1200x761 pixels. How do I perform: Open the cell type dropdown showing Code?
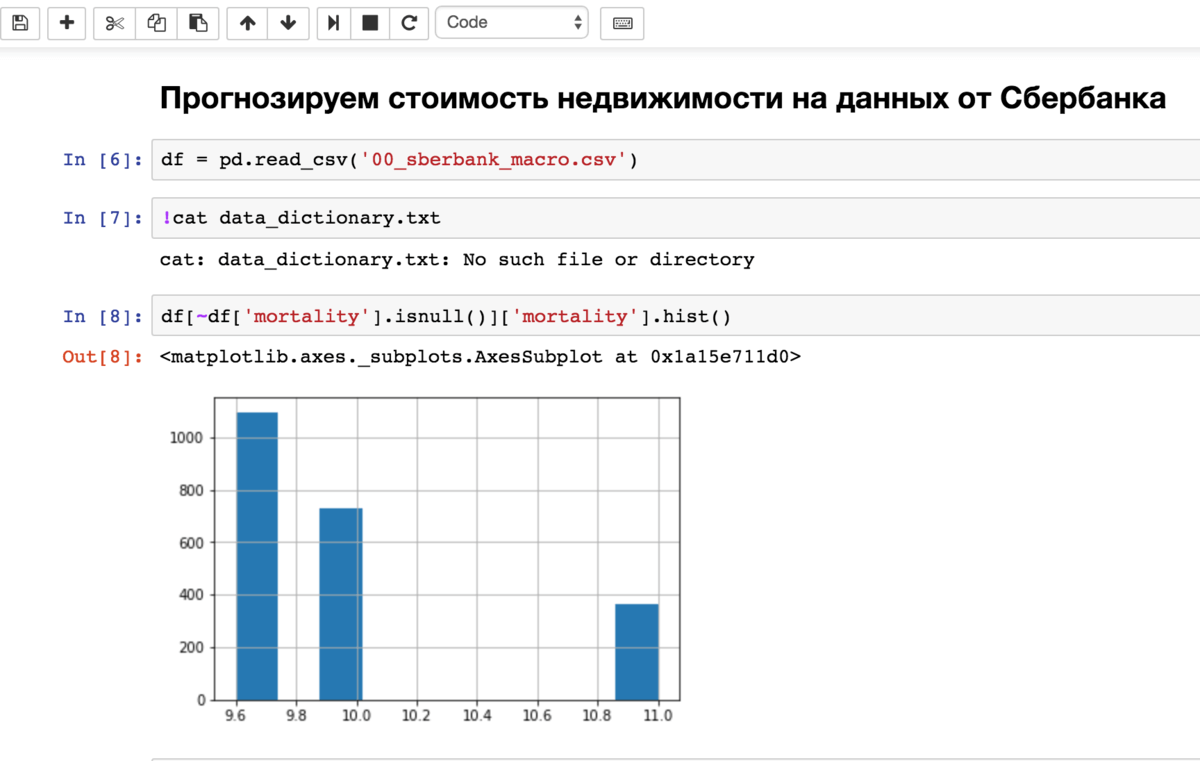(513, 22)
